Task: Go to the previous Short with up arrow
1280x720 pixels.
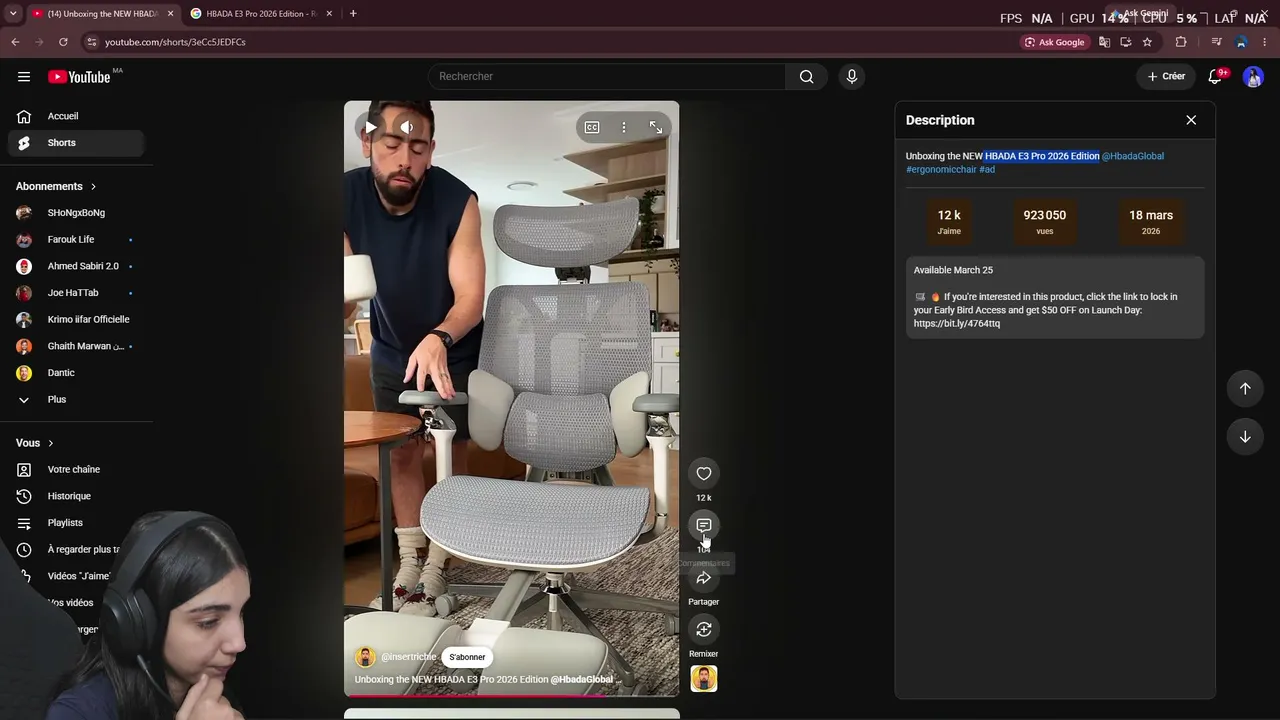Action: click(1245, 388)
